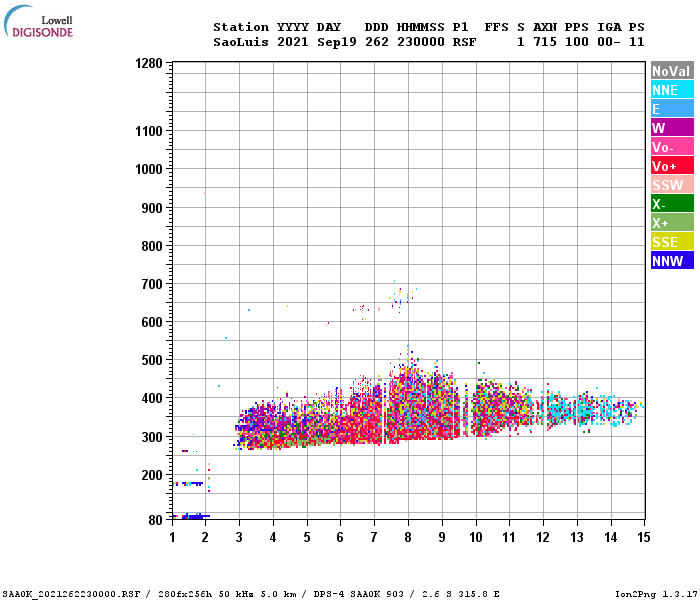Select the X- dark green legend swatch
700x600 pixels.
(x=672, y=204)
